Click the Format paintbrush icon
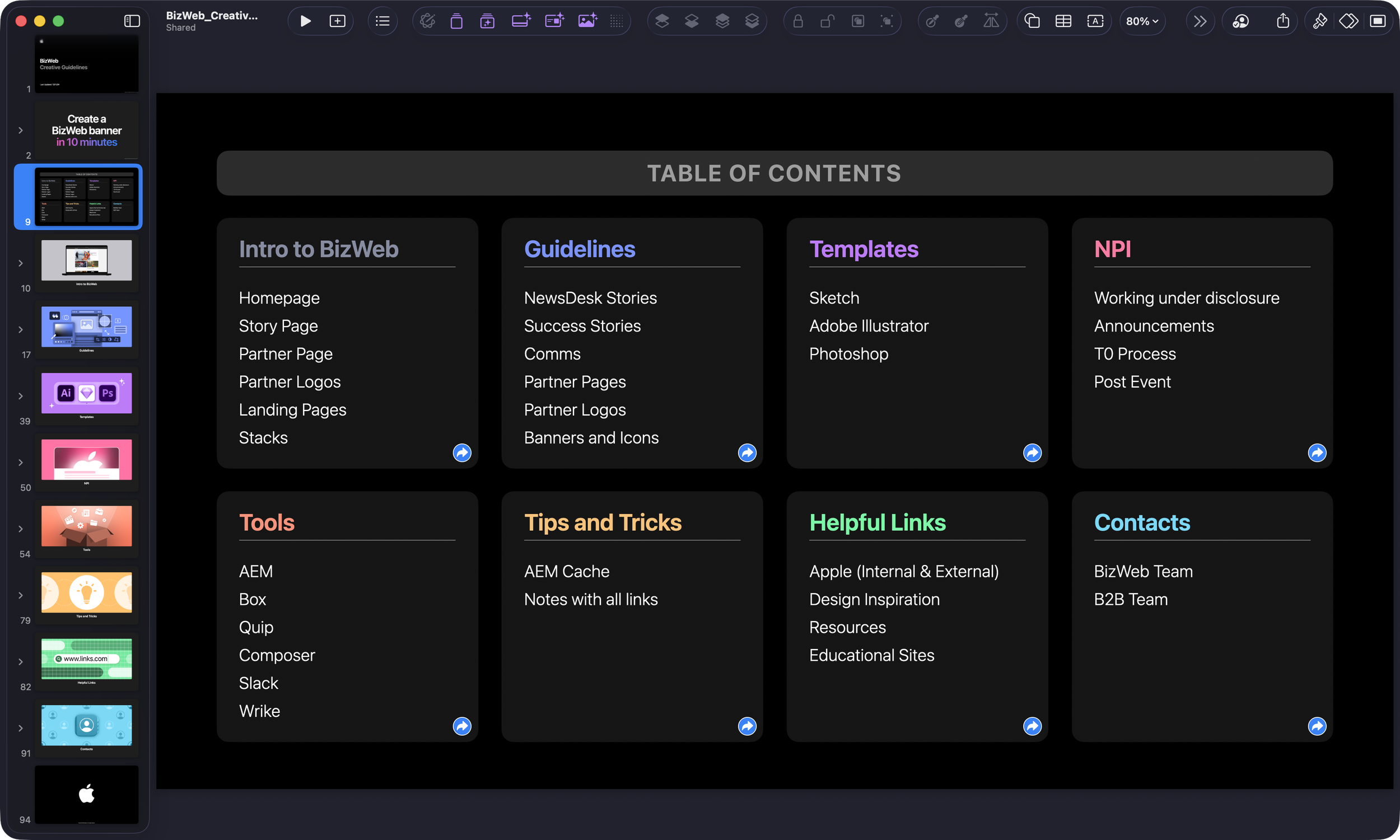Image resolution: width=1400 pixels, height=840 pixels. click(1320, 21)
